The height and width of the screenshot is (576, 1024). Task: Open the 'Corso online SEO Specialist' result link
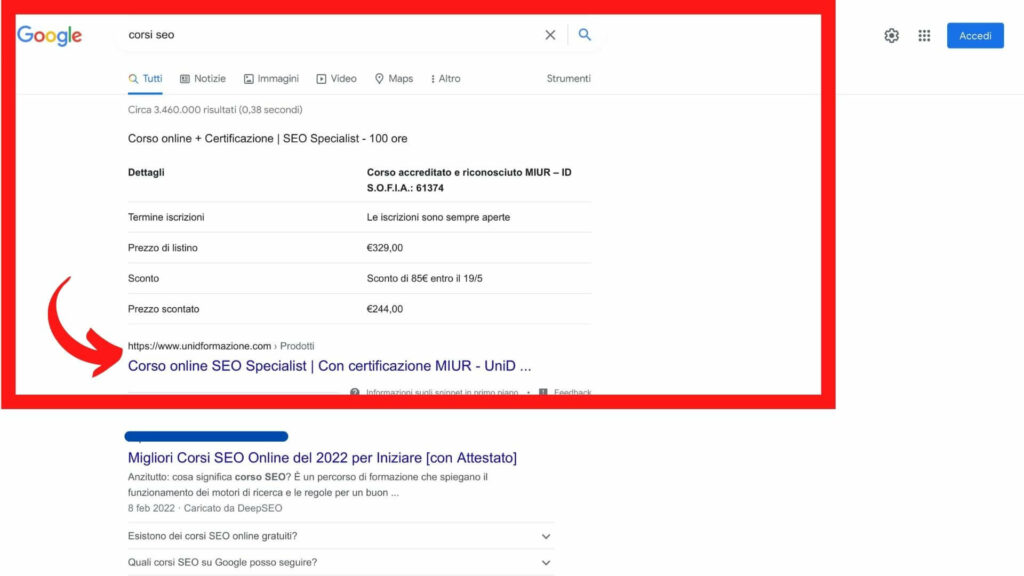[x=329, y=366]
